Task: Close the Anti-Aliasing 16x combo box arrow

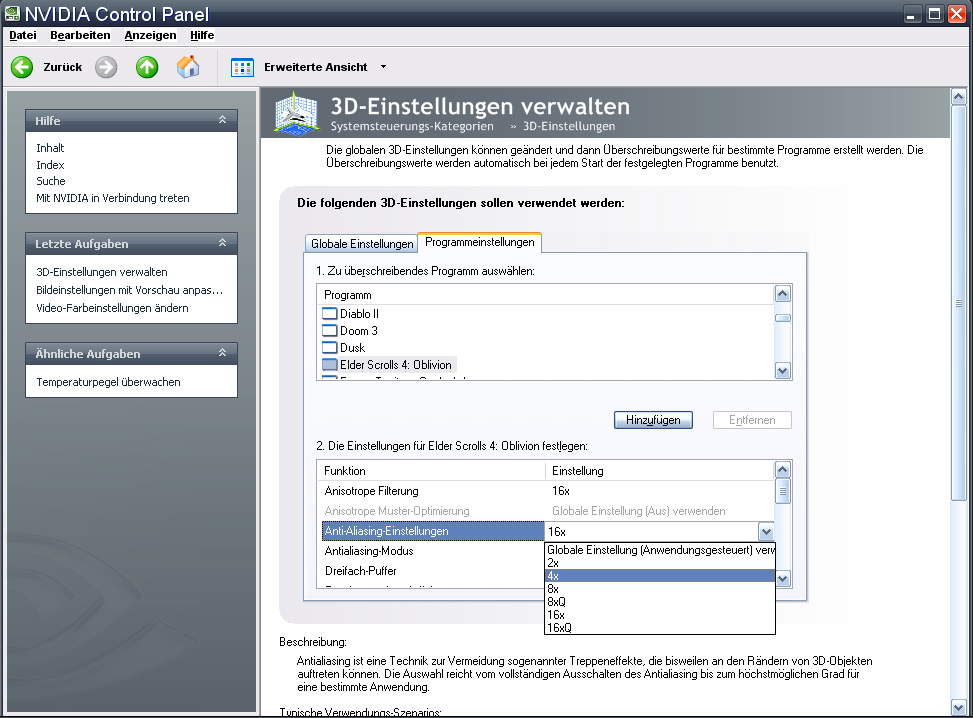Action: pyautogui.click(x=766, y=532)
